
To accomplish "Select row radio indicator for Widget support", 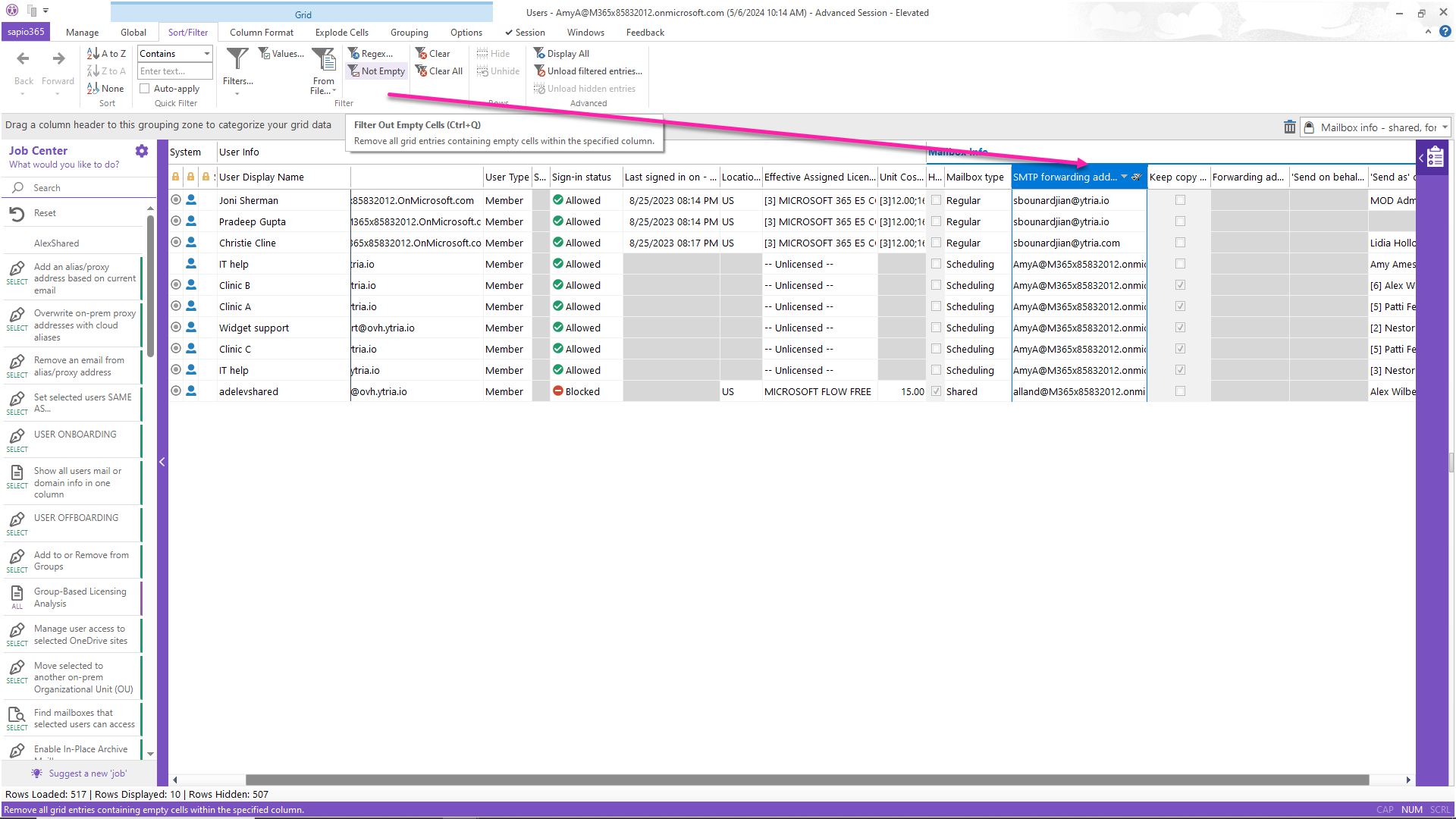I will coord(176,328).
